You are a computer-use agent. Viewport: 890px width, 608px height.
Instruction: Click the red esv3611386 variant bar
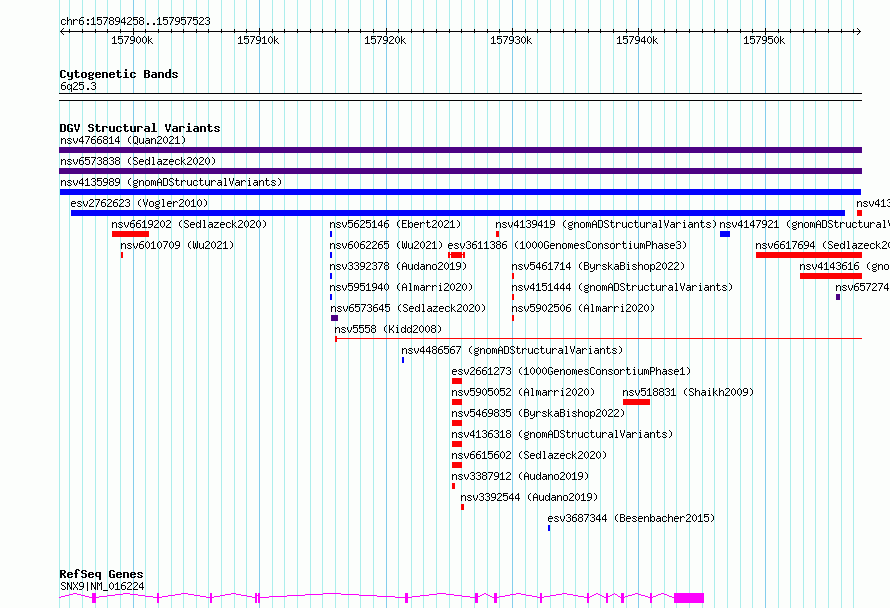[456, 255]
